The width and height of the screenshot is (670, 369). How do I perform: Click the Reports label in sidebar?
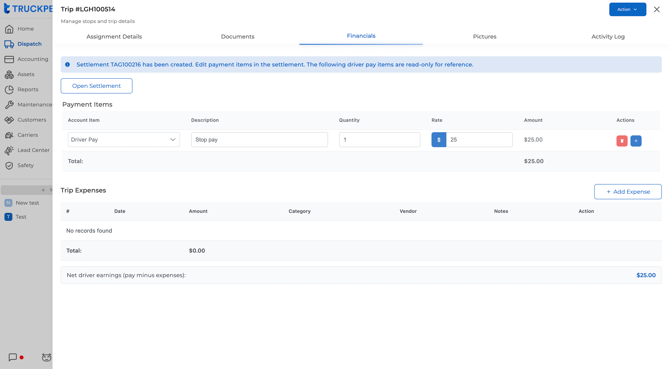[x=28, y=90]
